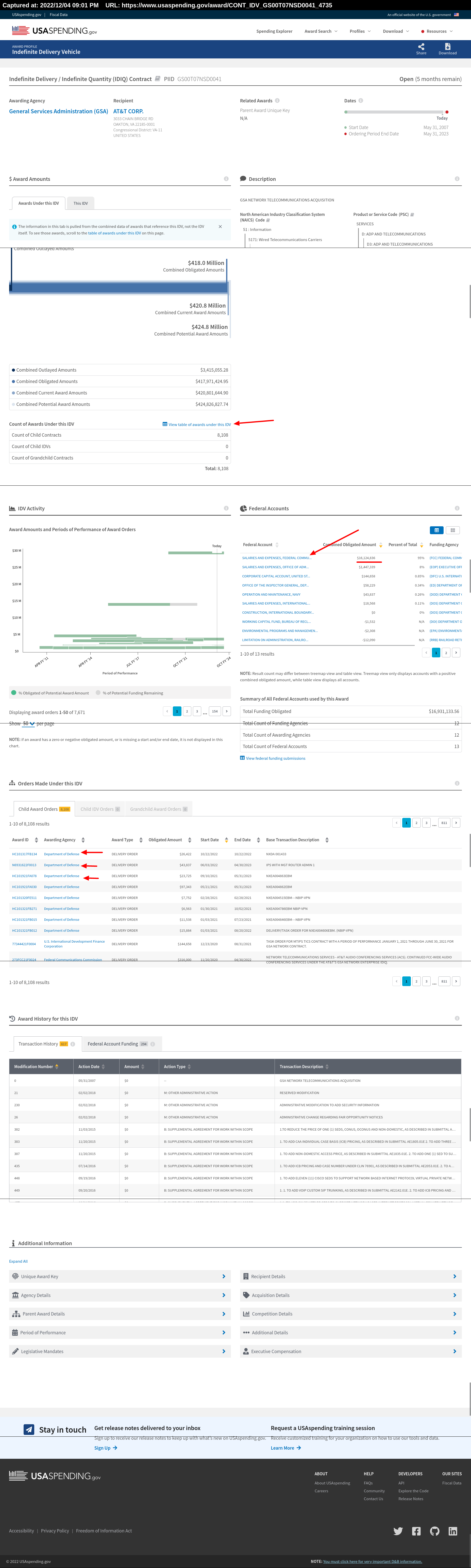Open info icon beside Related Awards

click(x=277, y=100)
